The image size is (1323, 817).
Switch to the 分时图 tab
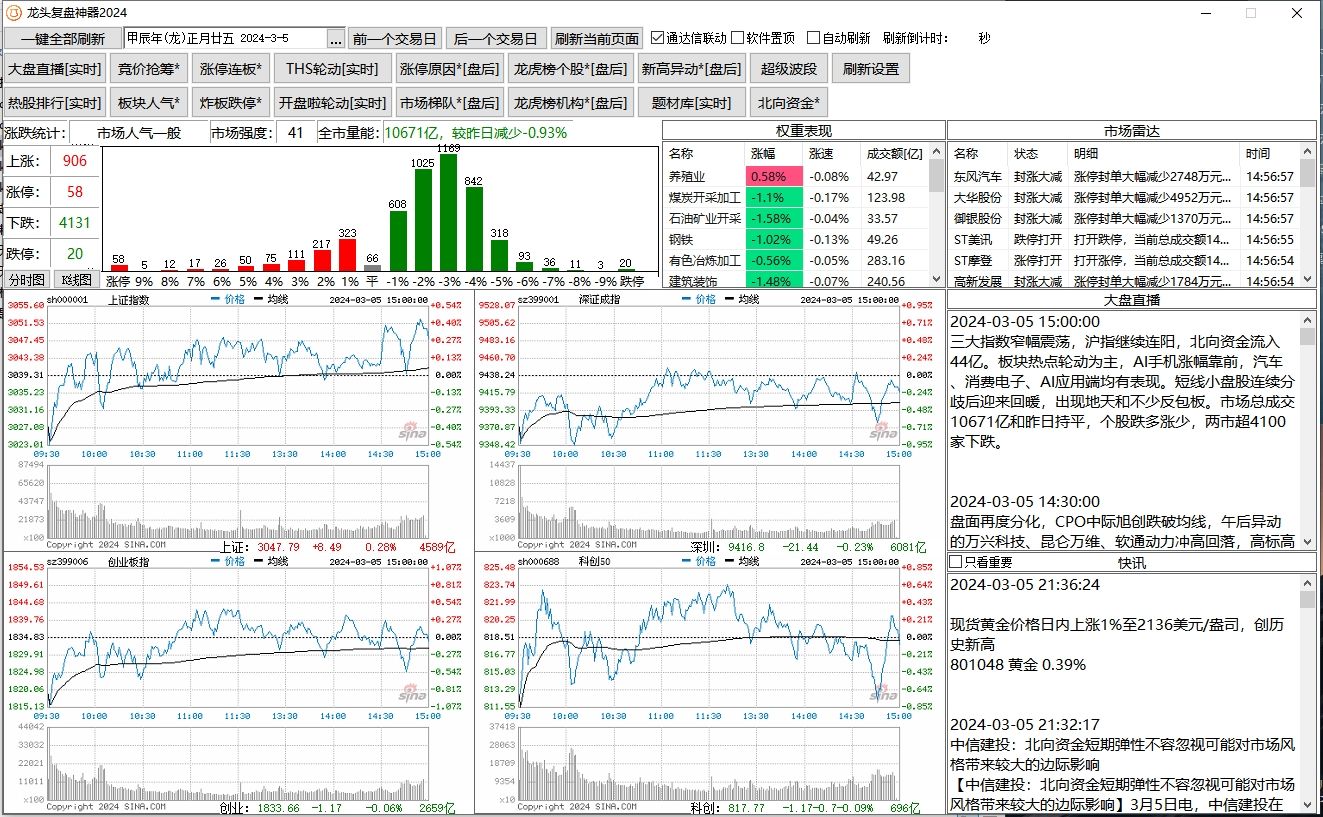click(x=26, y=280)
